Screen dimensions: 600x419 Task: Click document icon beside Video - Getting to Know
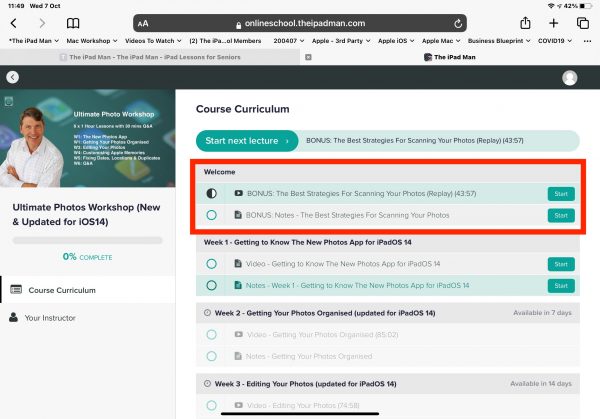pos(238,263)
